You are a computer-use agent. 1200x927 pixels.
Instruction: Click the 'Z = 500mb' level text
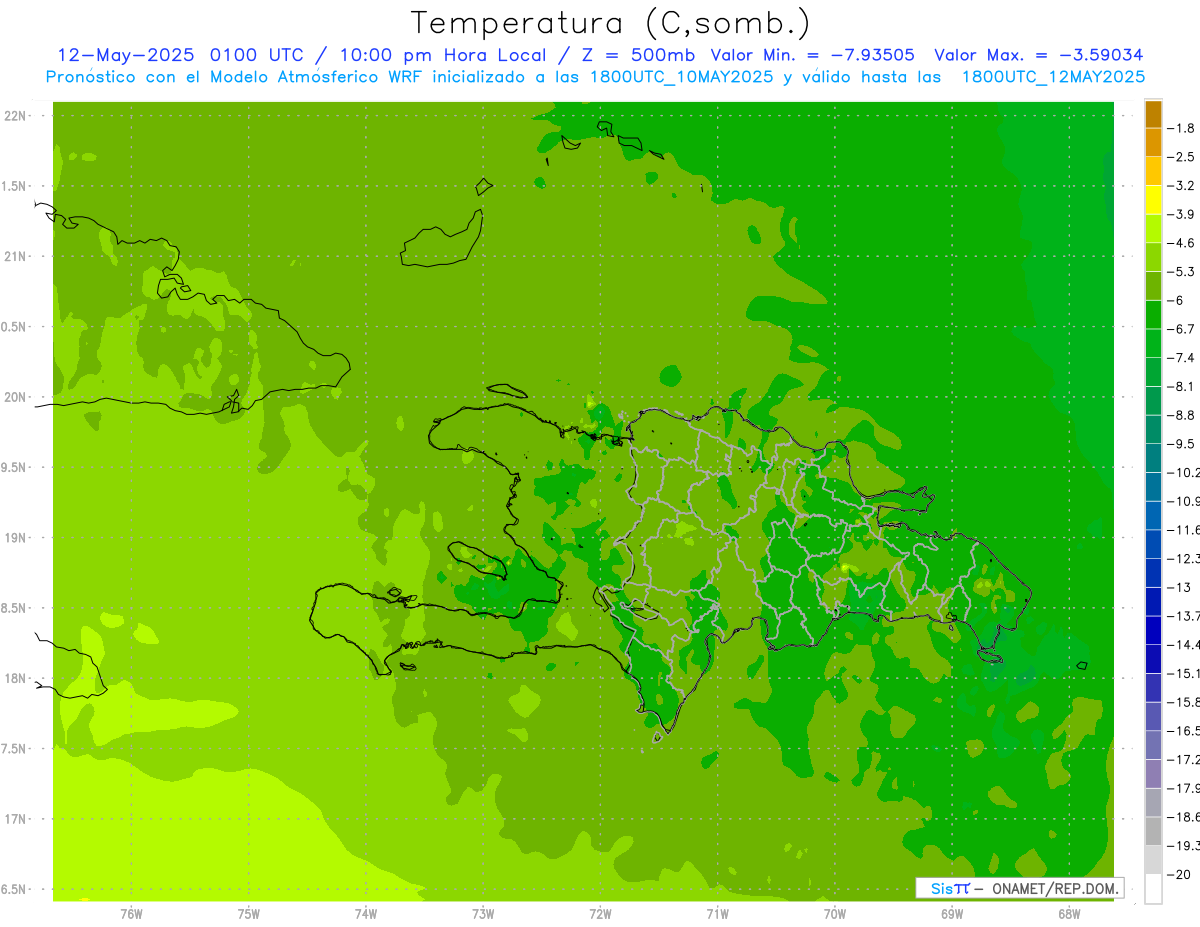click(639, 55)
